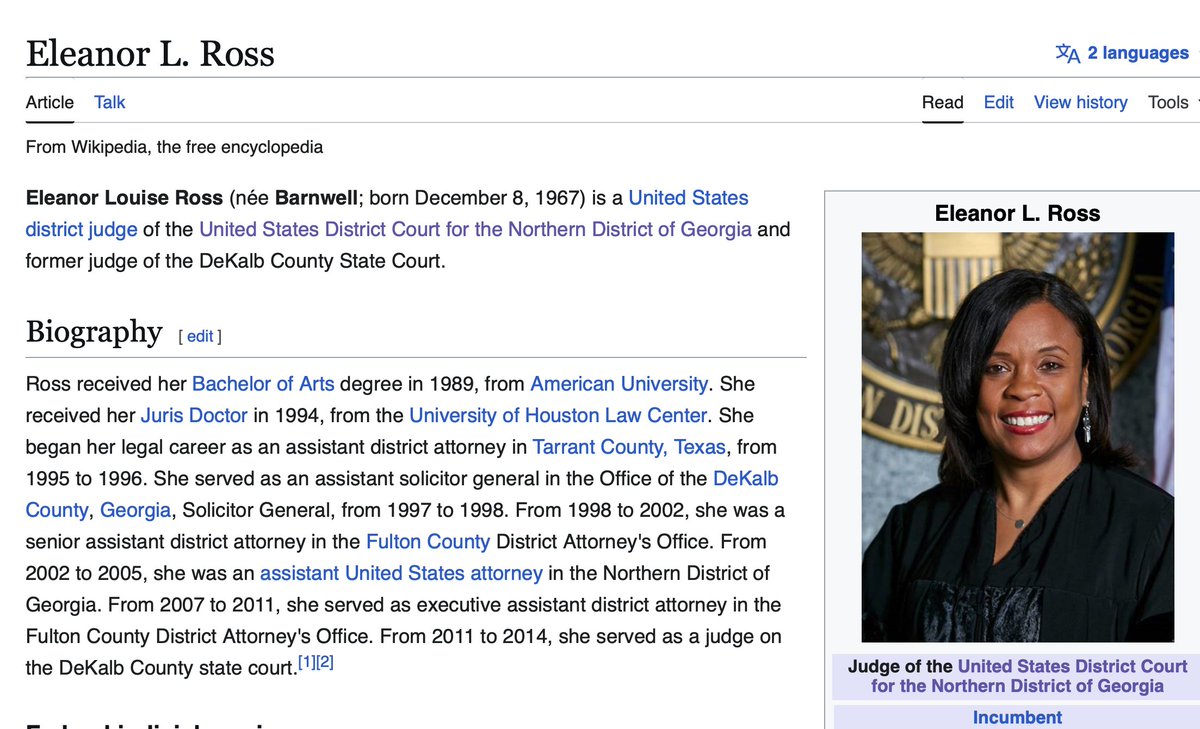Switch to the Article tab
1200x729 pixels.
tap(50, 102)
